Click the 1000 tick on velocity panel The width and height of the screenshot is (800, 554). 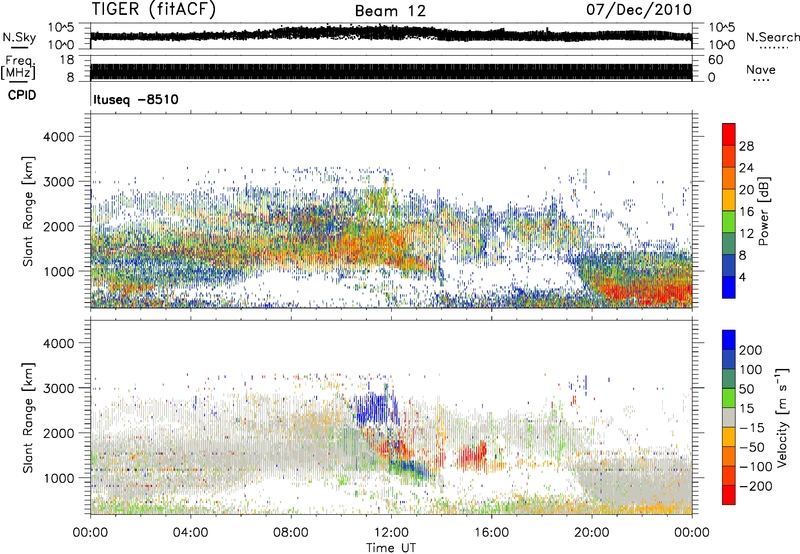[x=58, y=478]
